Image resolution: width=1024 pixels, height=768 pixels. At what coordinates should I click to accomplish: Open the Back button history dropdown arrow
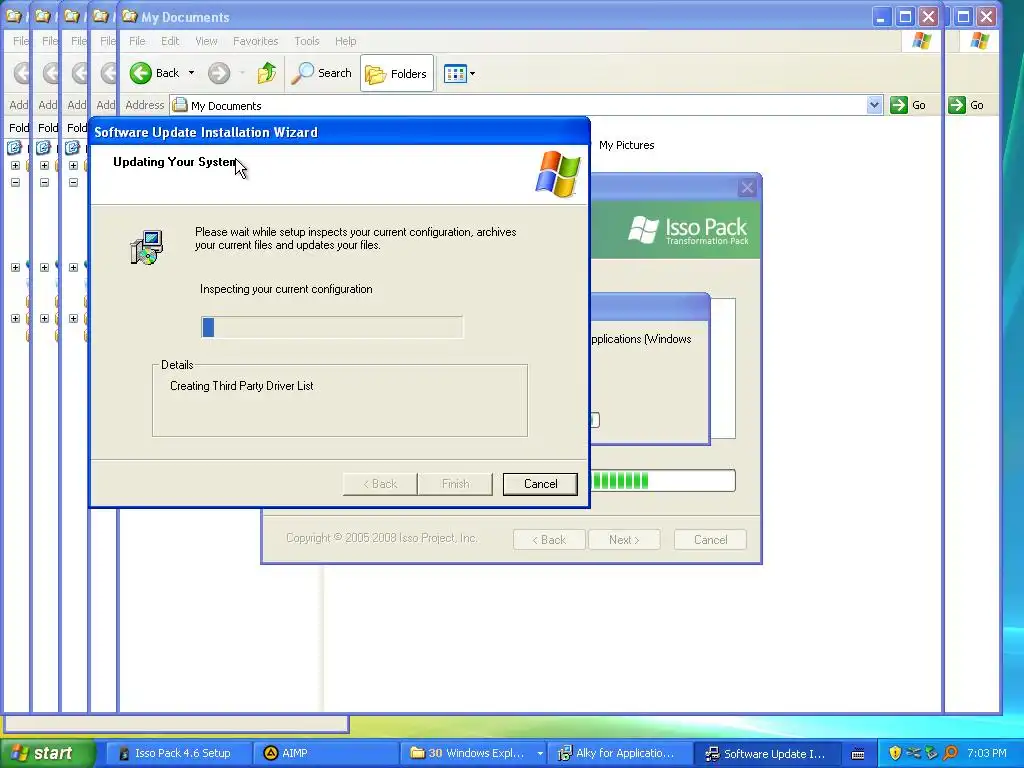191,73
